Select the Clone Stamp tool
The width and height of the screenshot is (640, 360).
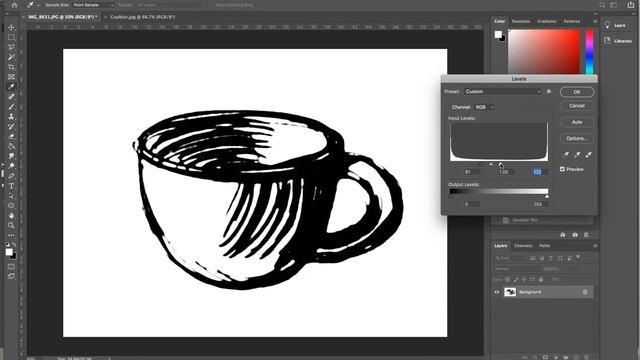pyautogui.click(x=11, y=116)
